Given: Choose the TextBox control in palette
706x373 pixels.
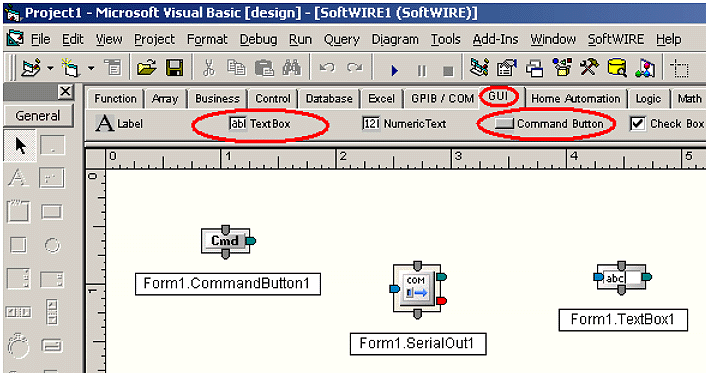Looking at the screenshot, I should click(x=260, y=123).
